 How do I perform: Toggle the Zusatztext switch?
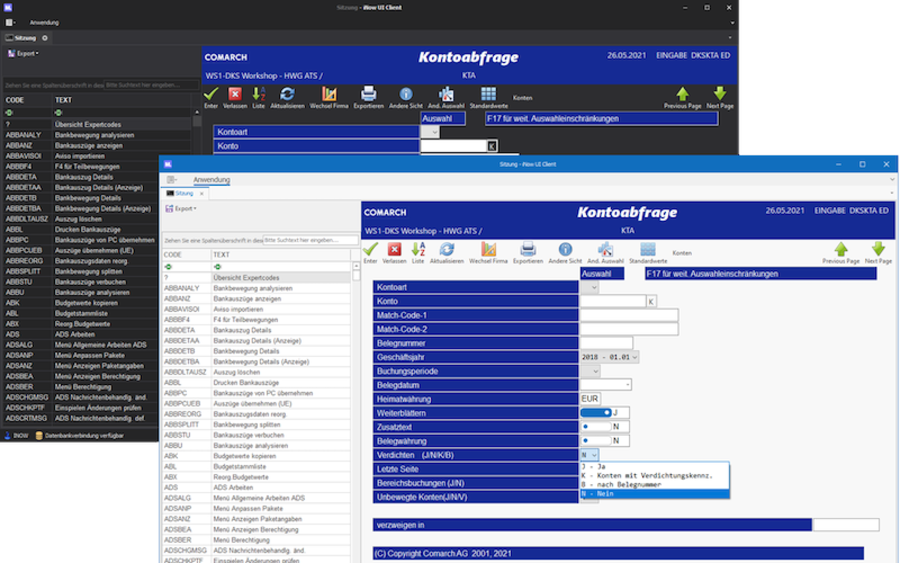point(596,426)
